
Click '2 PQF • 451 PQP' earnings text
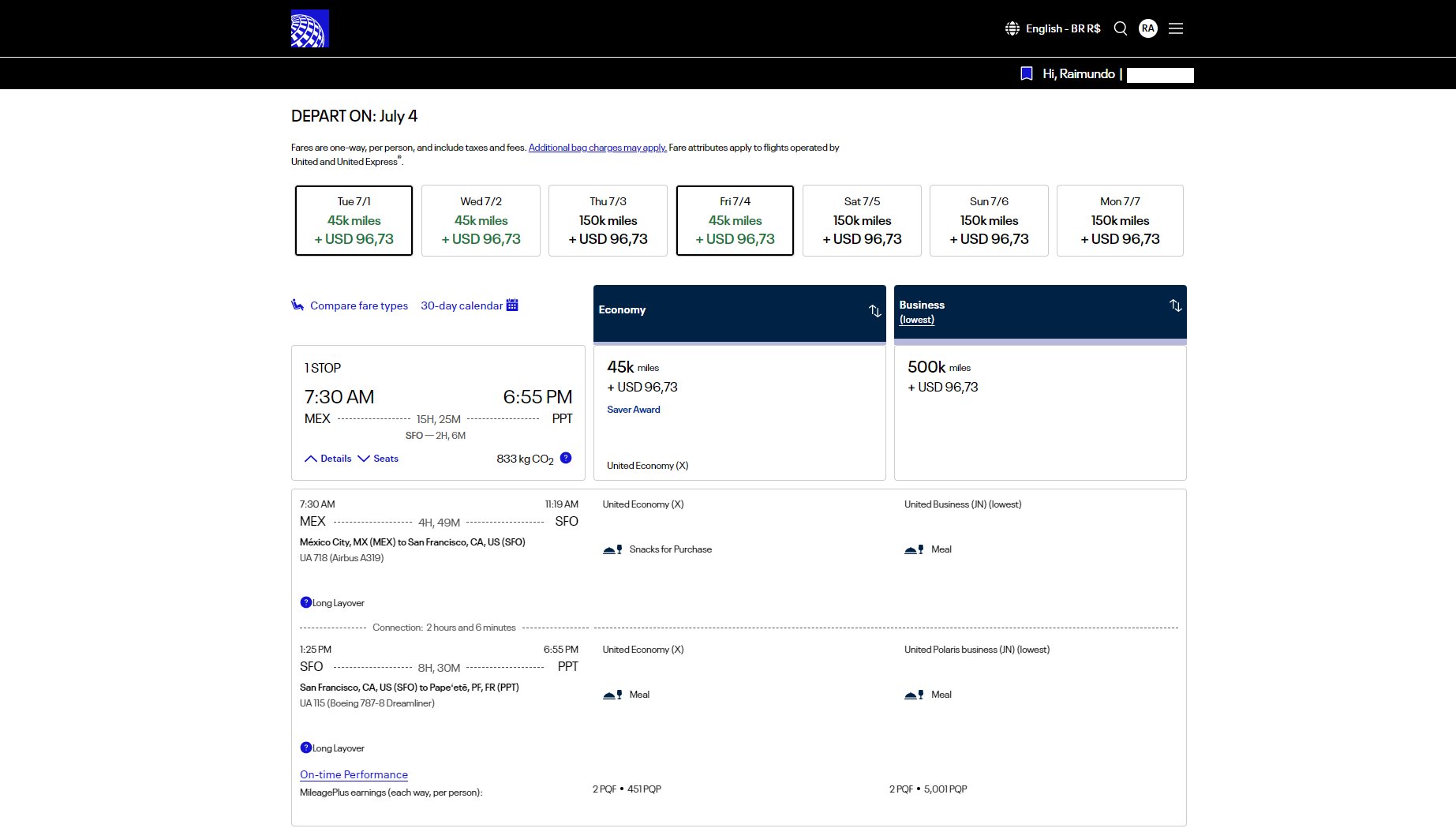click(627, 789)
